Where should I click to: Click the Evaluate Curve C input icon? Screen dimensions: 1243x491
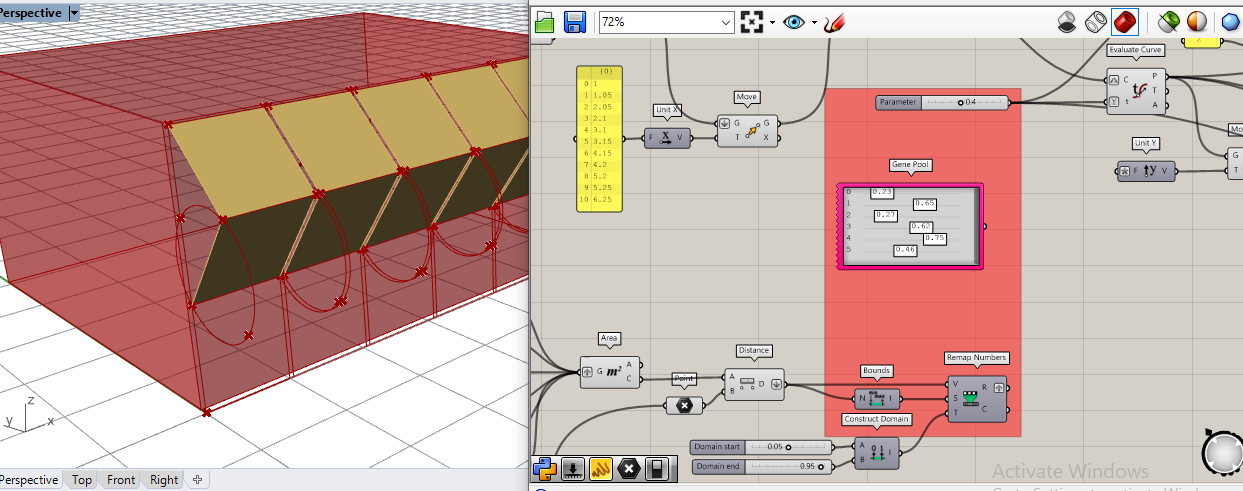coord(1115,80)
